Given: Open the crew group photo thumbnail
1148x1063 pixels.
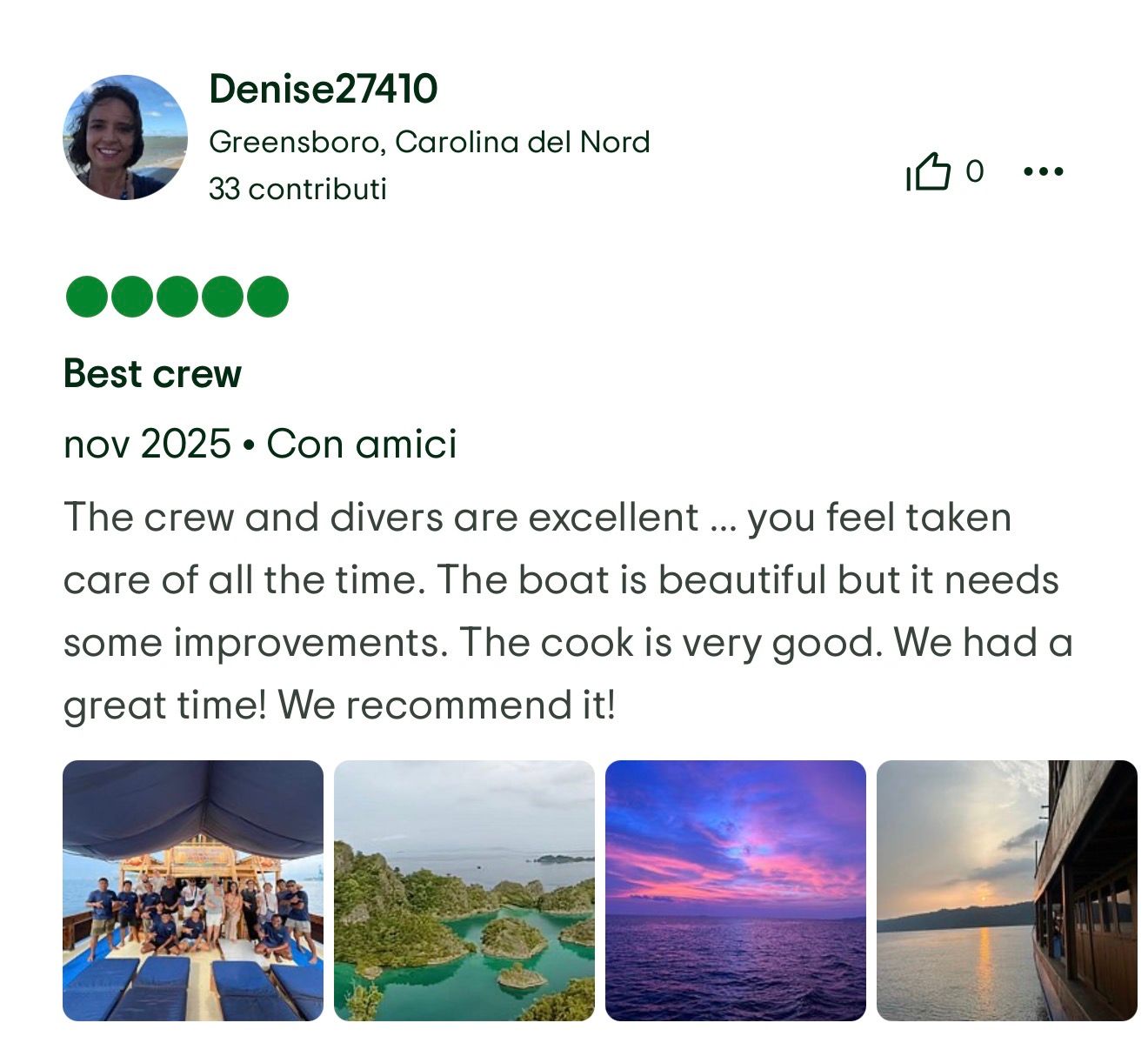Looking at the screenshot, I should [x=193, y=891].
